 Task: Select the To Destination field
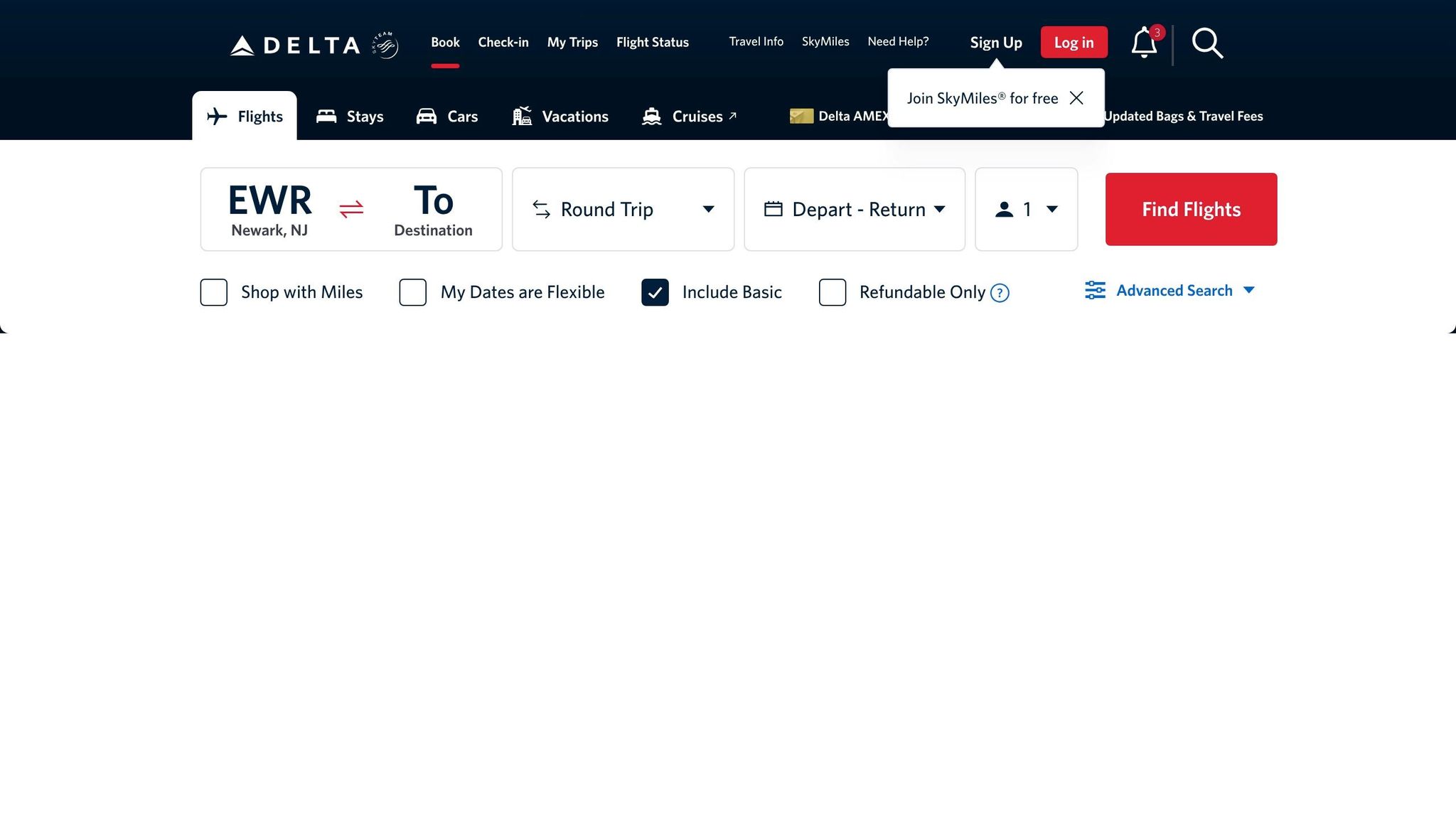point(433,209)
